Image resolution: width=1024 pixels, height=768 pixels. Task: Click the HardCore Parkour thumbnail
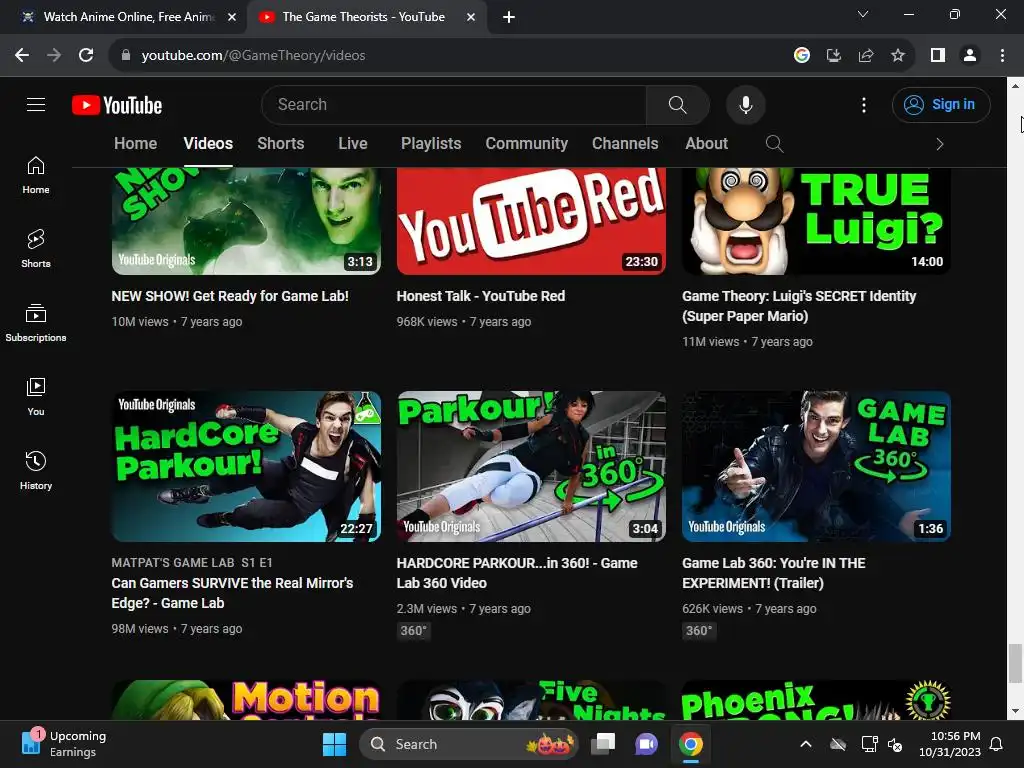[x=246, y=466]
